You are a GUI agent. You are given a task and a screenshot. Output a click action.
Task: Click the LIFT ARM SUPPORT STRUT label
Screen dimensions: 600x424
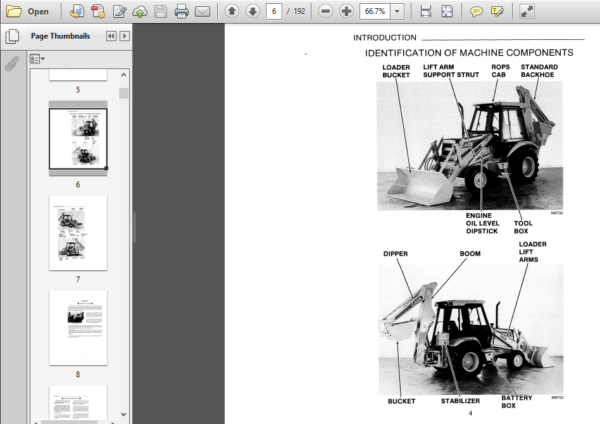pyautogui.click(x=451, y=71)
